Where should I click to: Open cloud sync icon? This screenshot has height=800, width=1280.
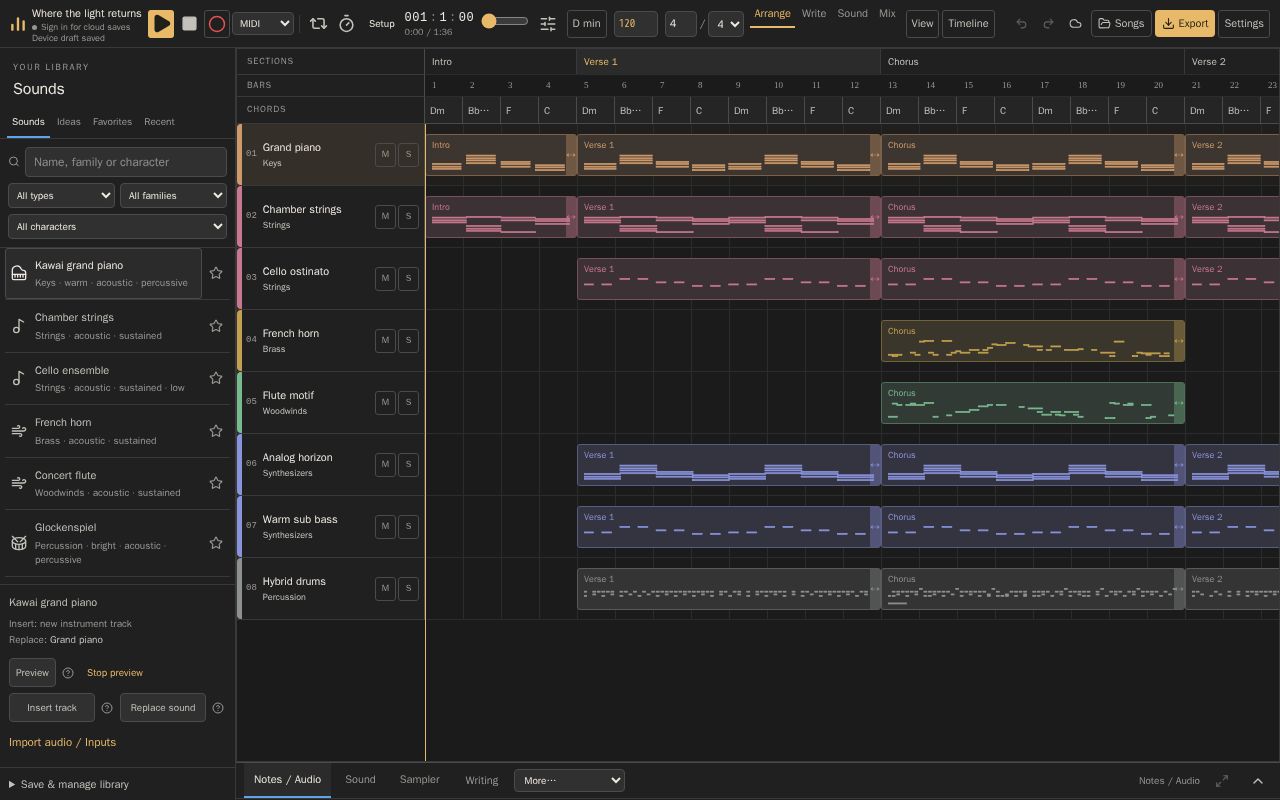(1075, 23)
